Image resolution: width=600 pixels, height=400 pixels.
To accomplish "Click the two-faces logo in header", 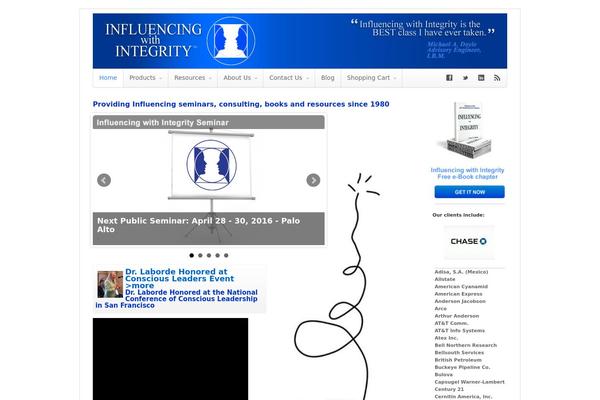I will [x=231, y=41].
